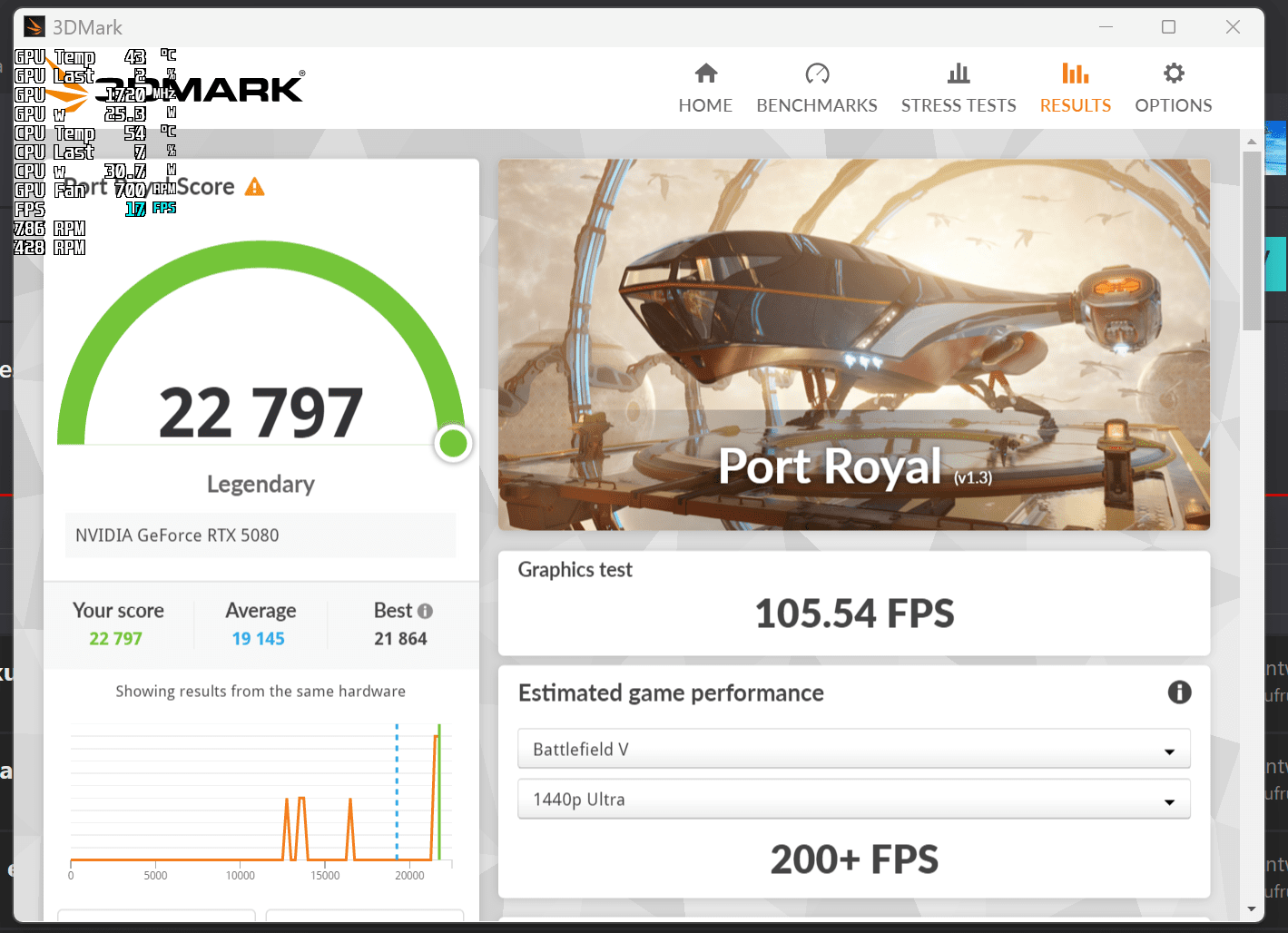Open the Battlefield V game dropdown

point(853,750)
